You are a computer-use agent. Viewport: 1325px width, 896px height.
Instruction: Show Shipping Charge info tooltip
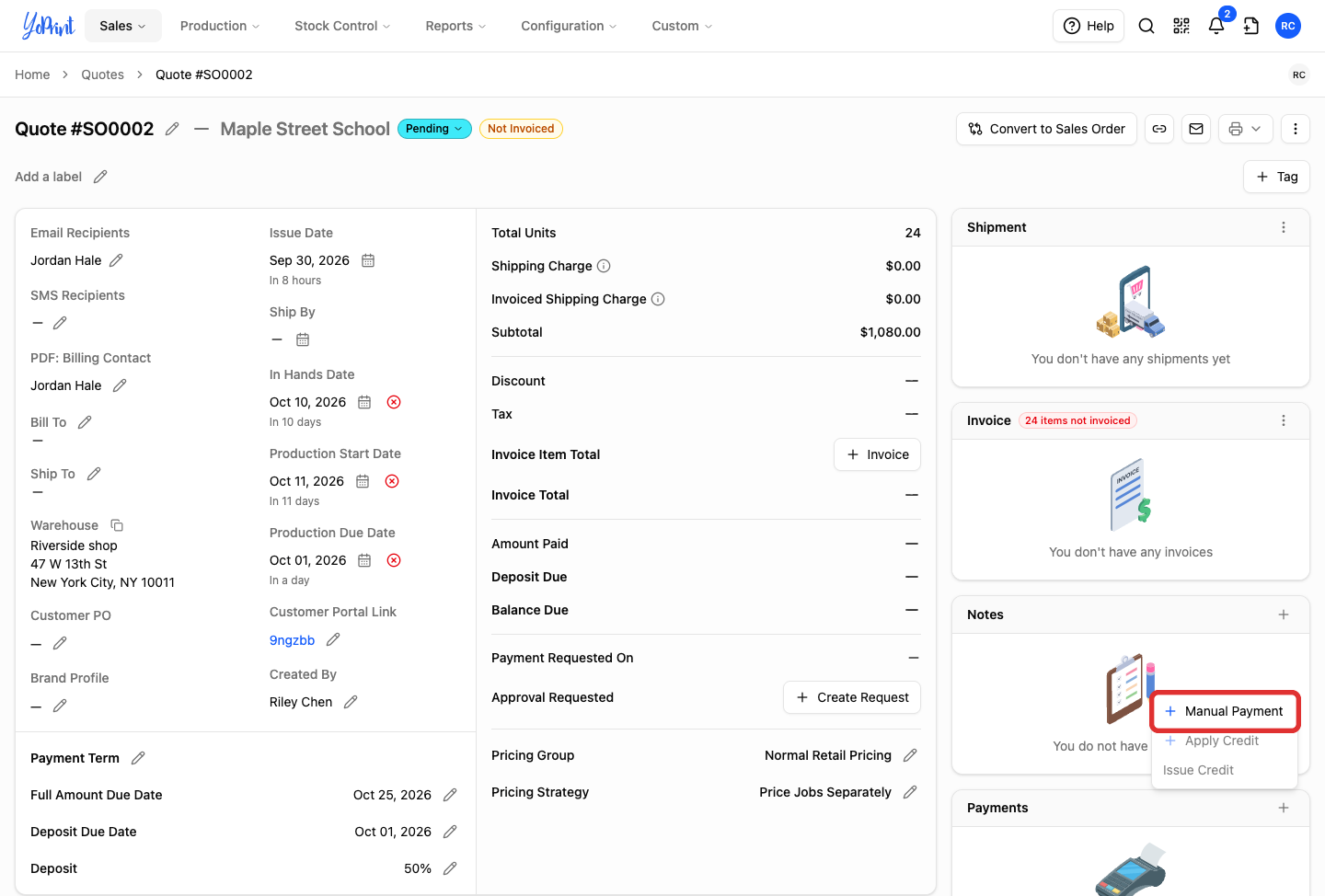pos(604,266)
